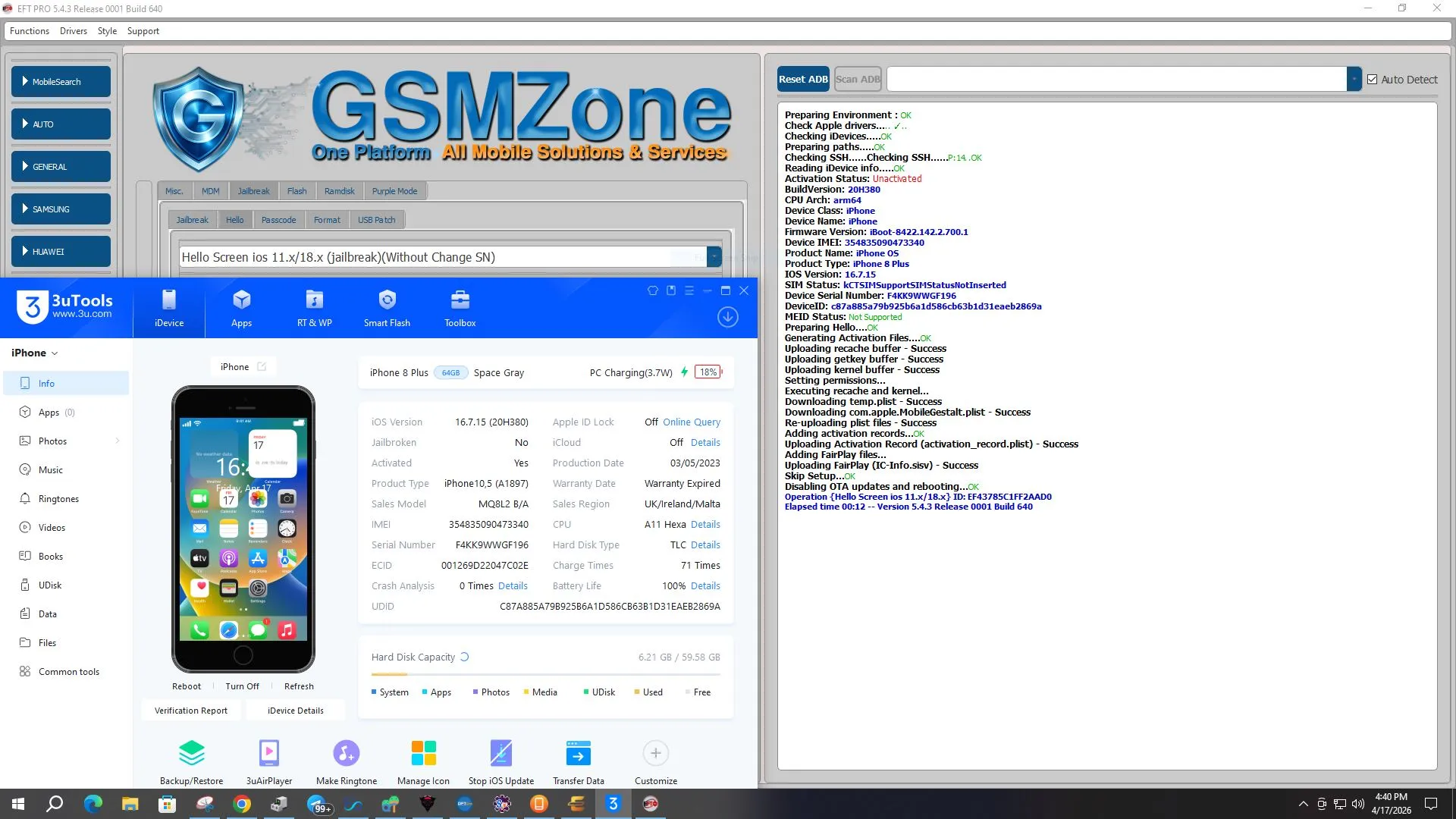Viewport: 1456px width, 819px height.
Task: Switch to the Ramdisk tab
Action: pos(339,191)
